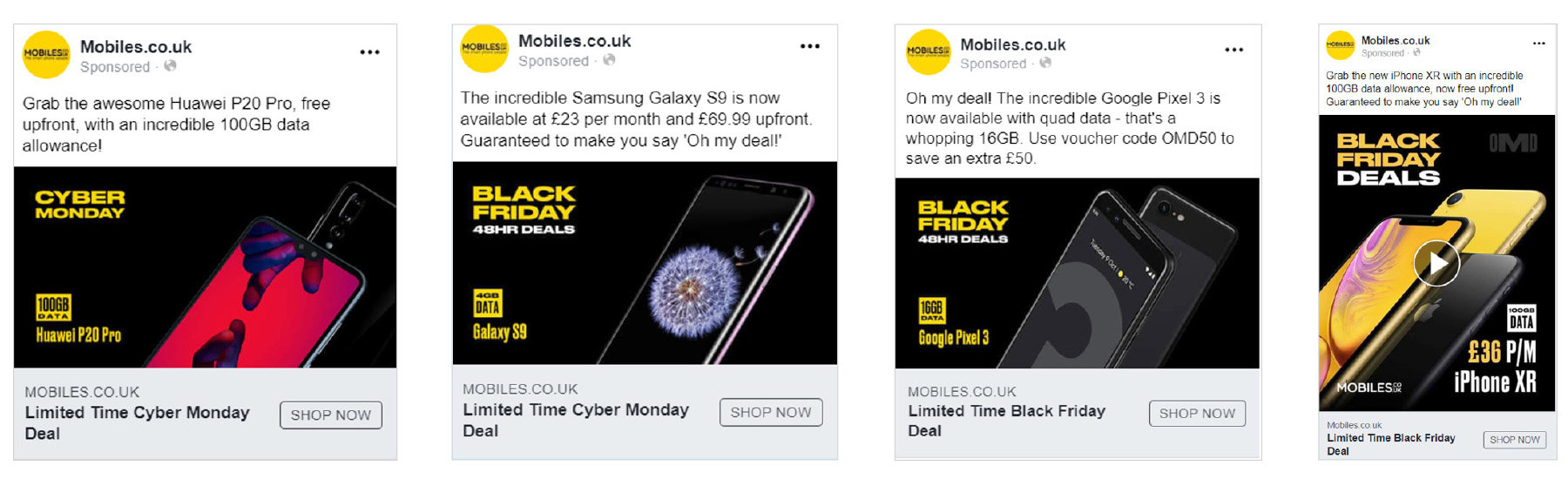Play the iPhone XR video ad
Image resolution: width=1568 pixels, height=479 pixels.
click(x=1436, y=262)
